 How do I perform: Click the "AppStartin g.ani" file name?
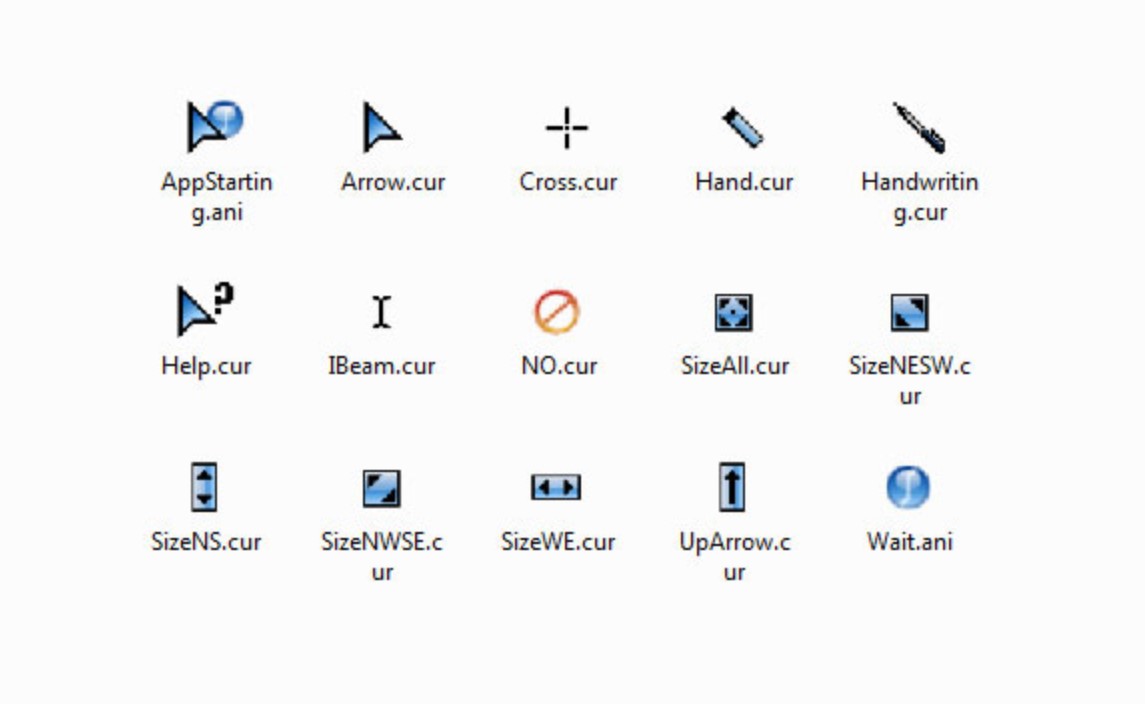(x=217, y=196)
